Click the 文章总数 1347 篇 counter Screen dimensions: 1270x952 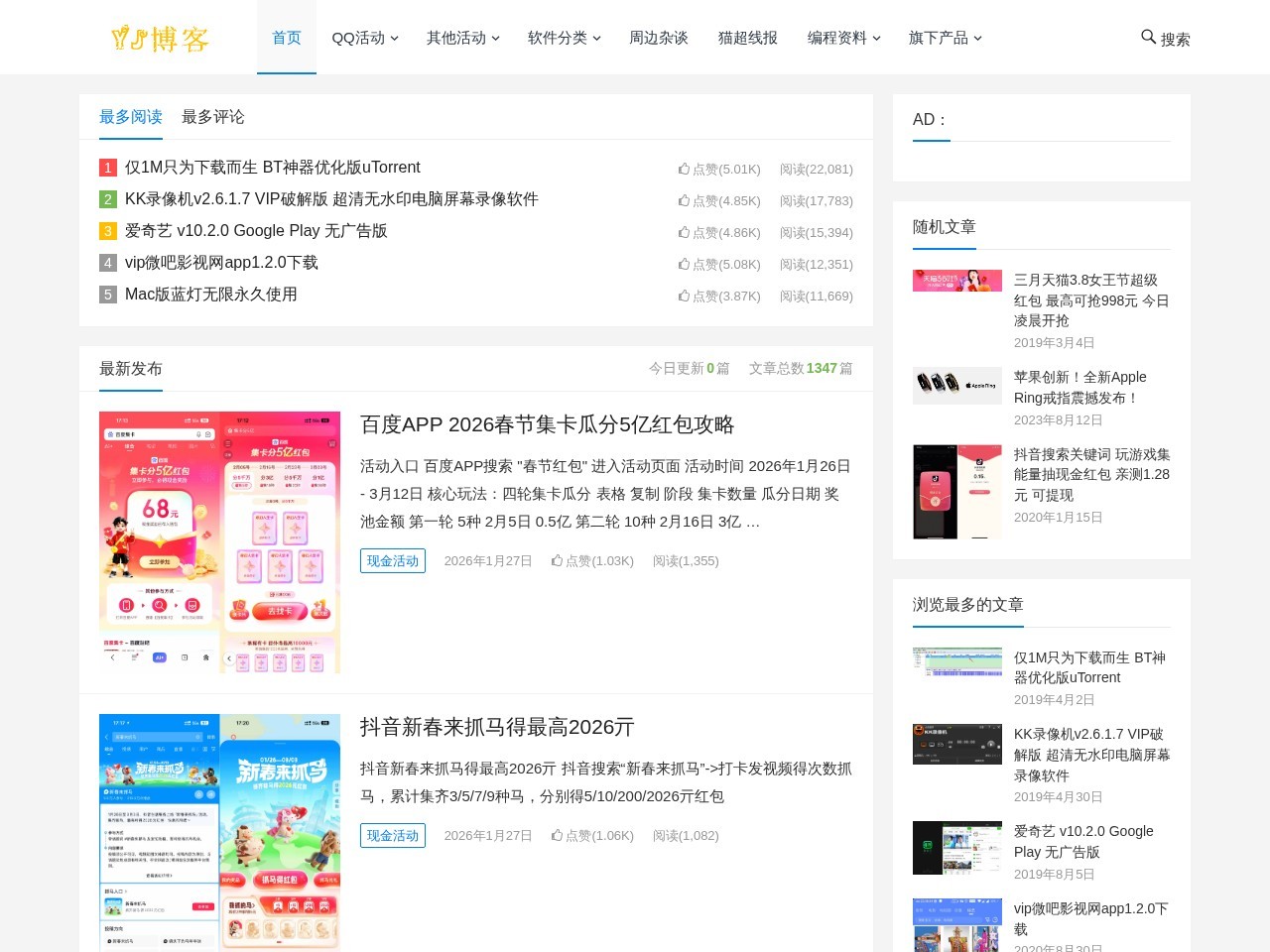[801, 368]
